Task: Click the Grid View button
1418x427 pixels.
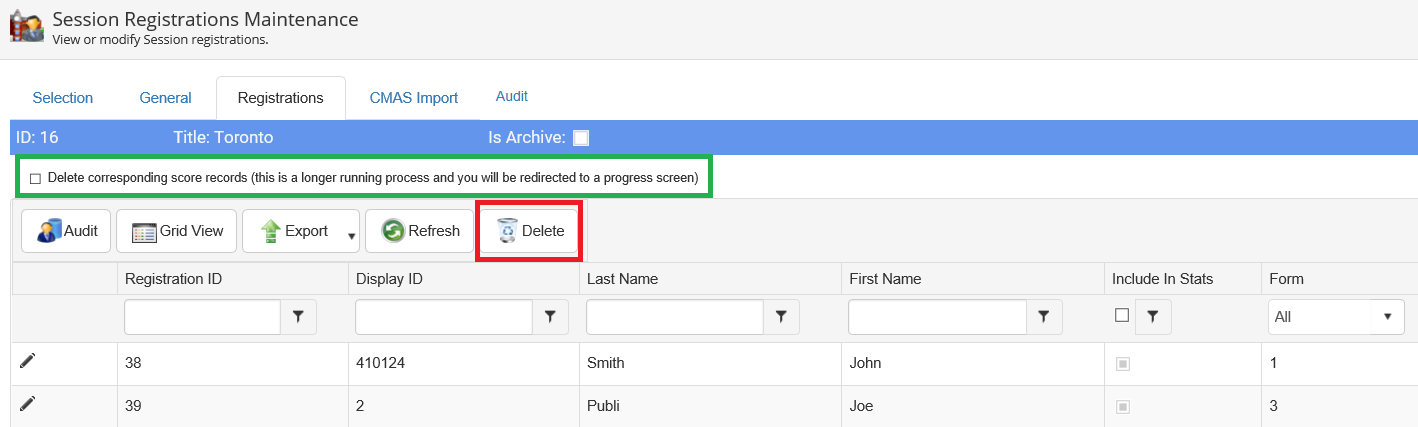Action: 177,231
